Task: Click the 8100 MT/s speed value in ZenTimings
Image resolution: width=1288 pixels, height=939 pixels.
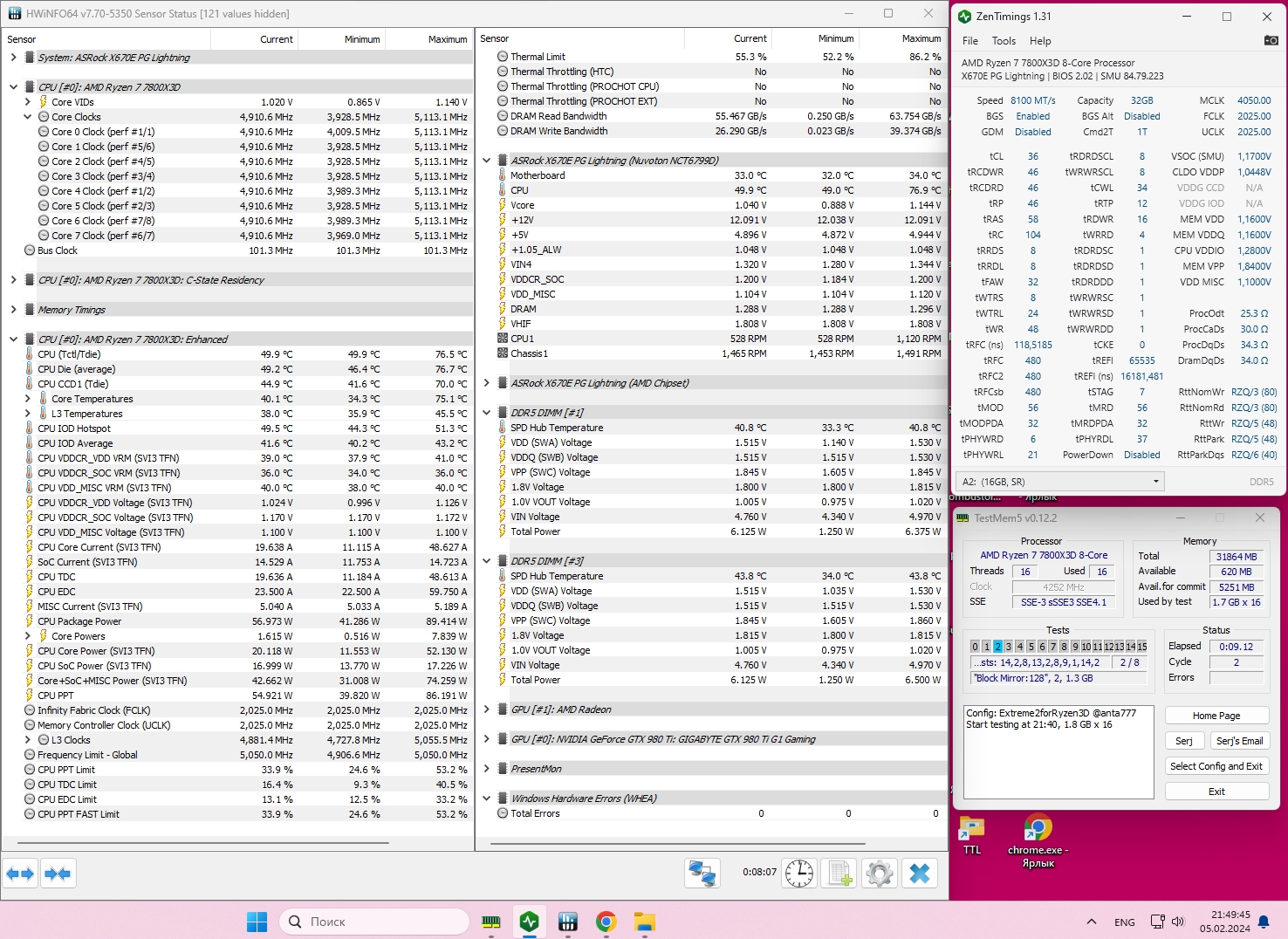Action: point(1033,100)
